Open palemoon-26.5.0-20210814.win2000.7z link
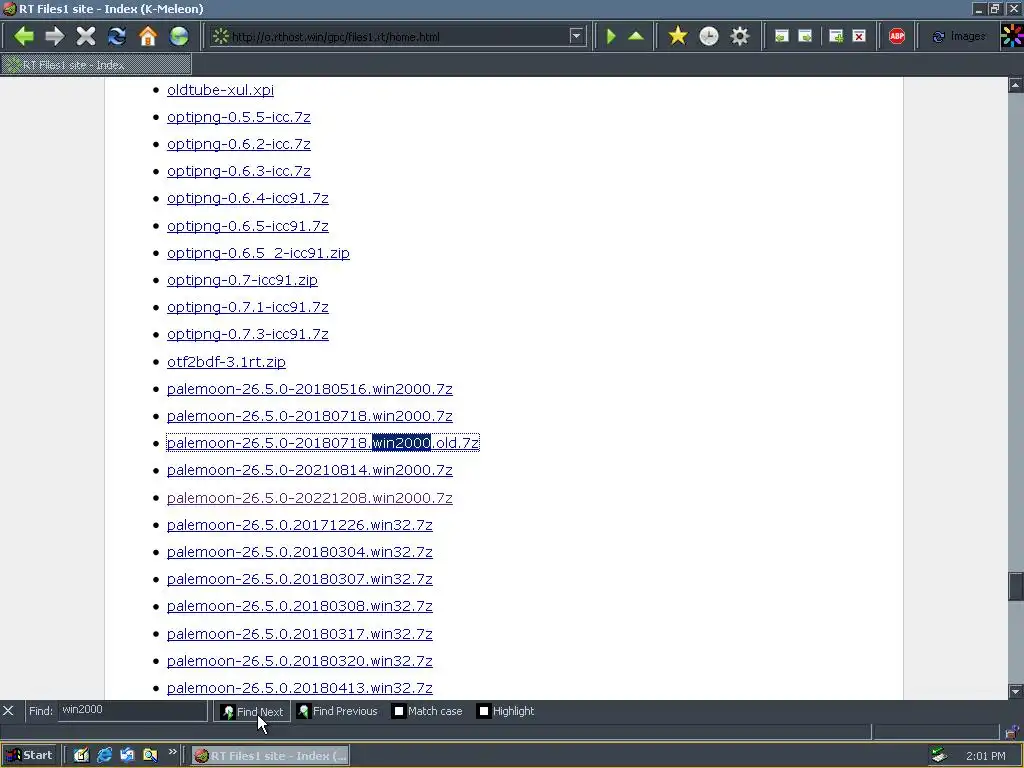1024x768 pixels. click(310, 470)
